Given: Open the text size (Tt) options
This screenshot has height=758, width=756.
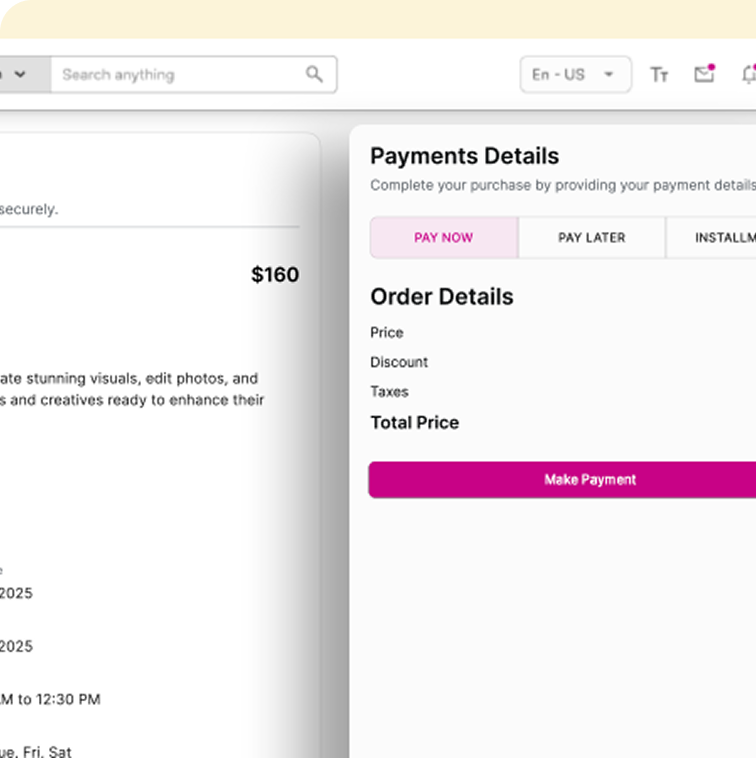Looking at the screenshot, I should pyautogui.click(x=659, y=75).
